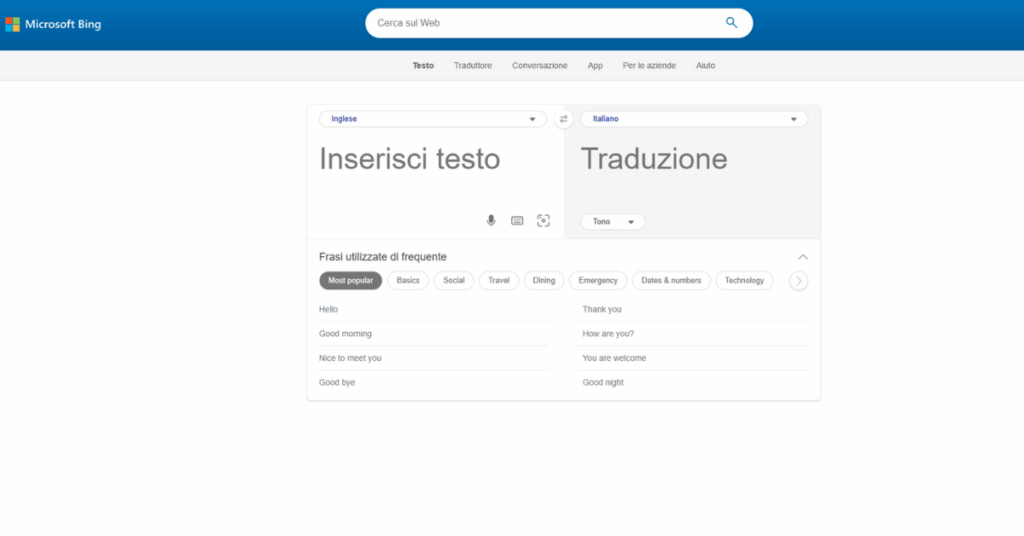1024x536 pixels.
Task: Click the image capture translate icon
Action: point(543,221)
